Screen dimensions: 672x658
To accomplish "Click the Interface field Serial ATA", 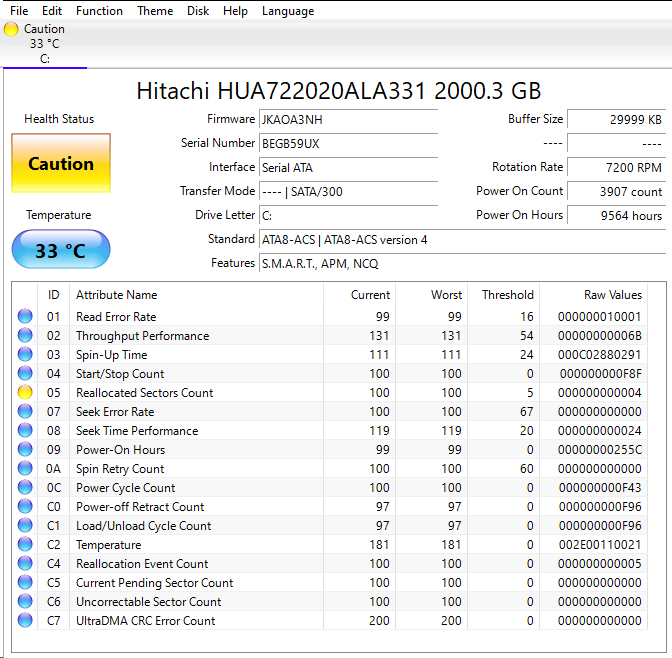I will tap(348, 167).
